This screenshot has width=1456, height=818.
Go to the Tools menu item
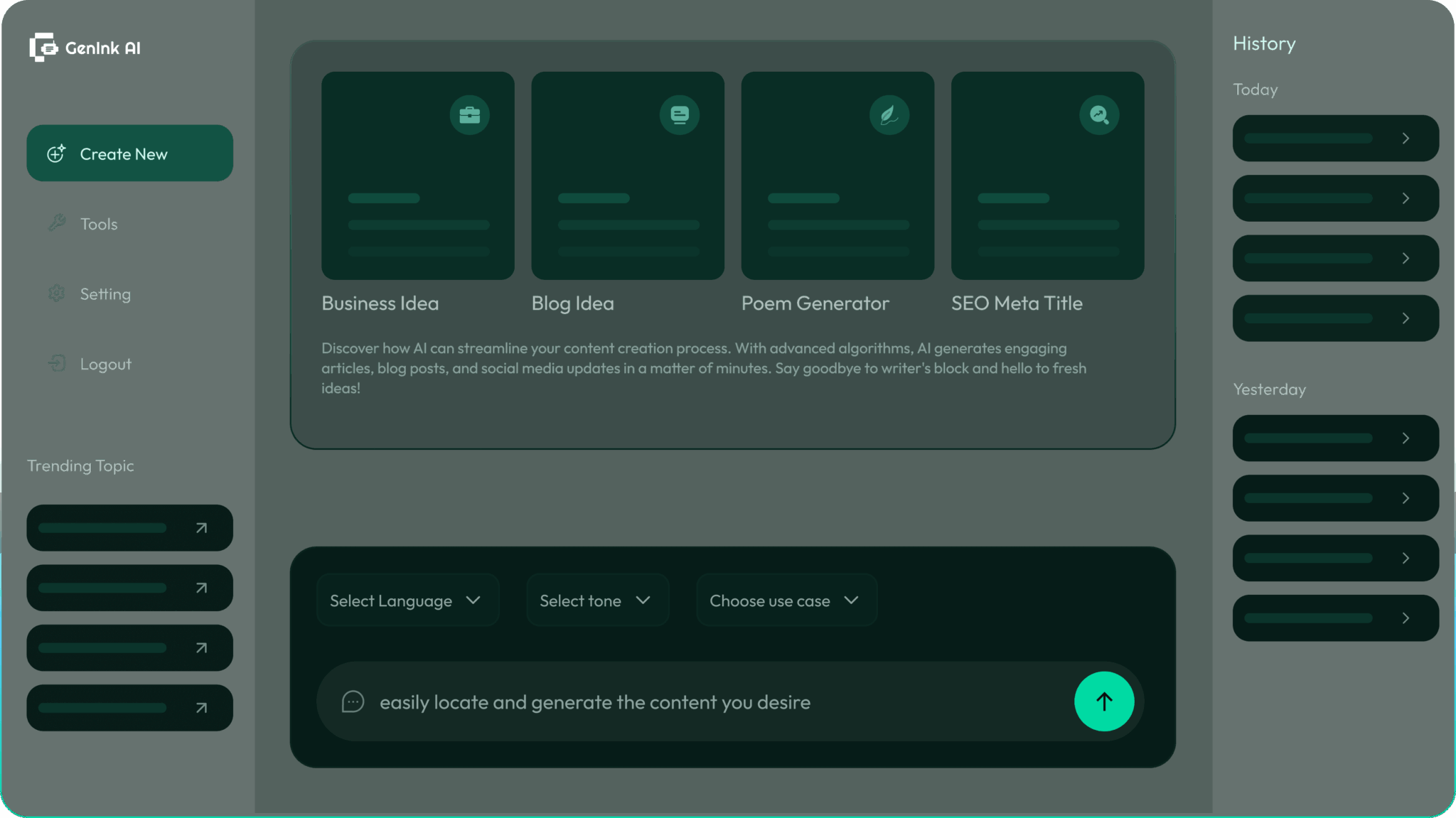(99, 225)
